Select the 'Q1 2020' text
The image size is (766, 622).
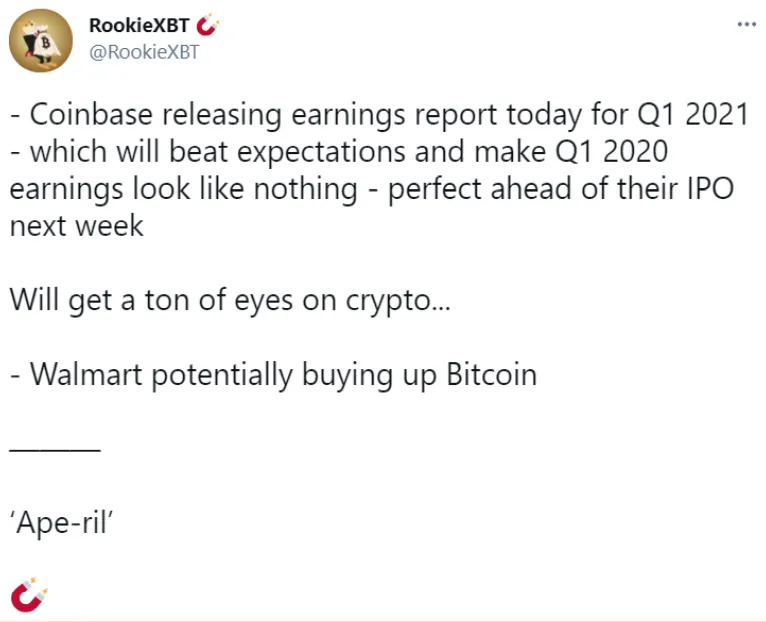pyautogui.click(x=611, y=151)
